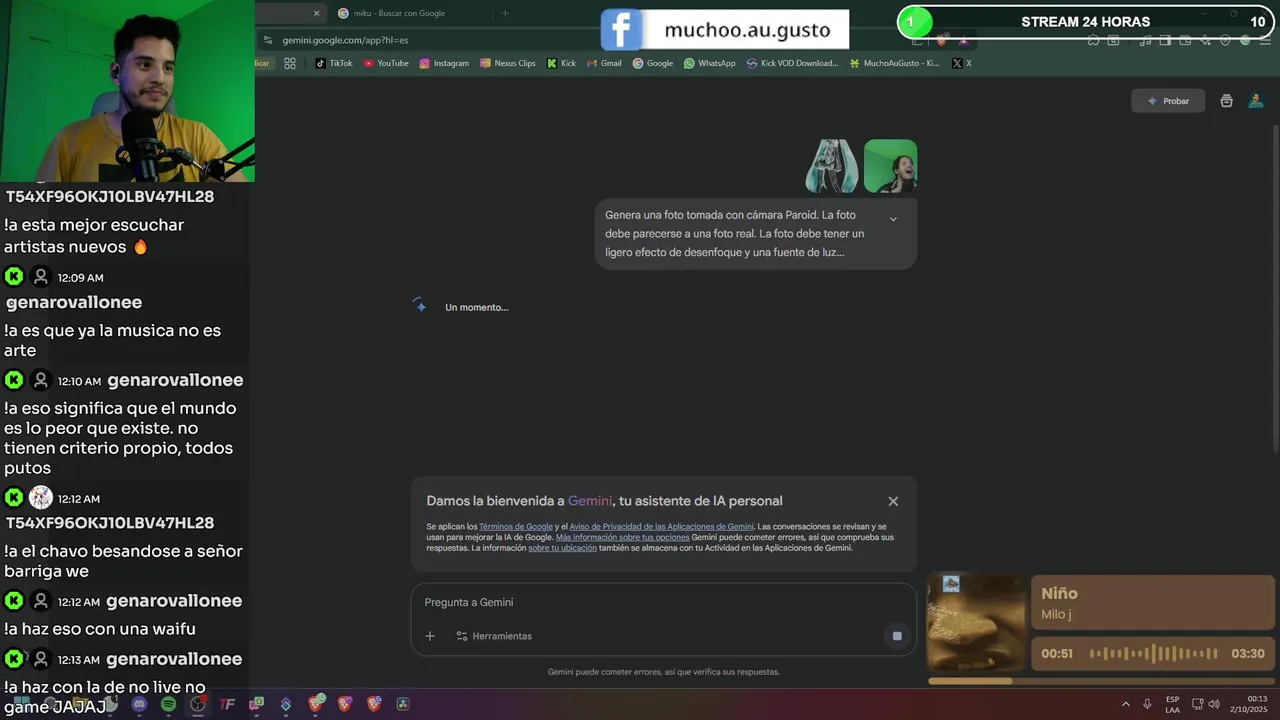The image size is (1280, 720).
Task: Open sobre tu ubicación link
Action: tap(562, 548)
